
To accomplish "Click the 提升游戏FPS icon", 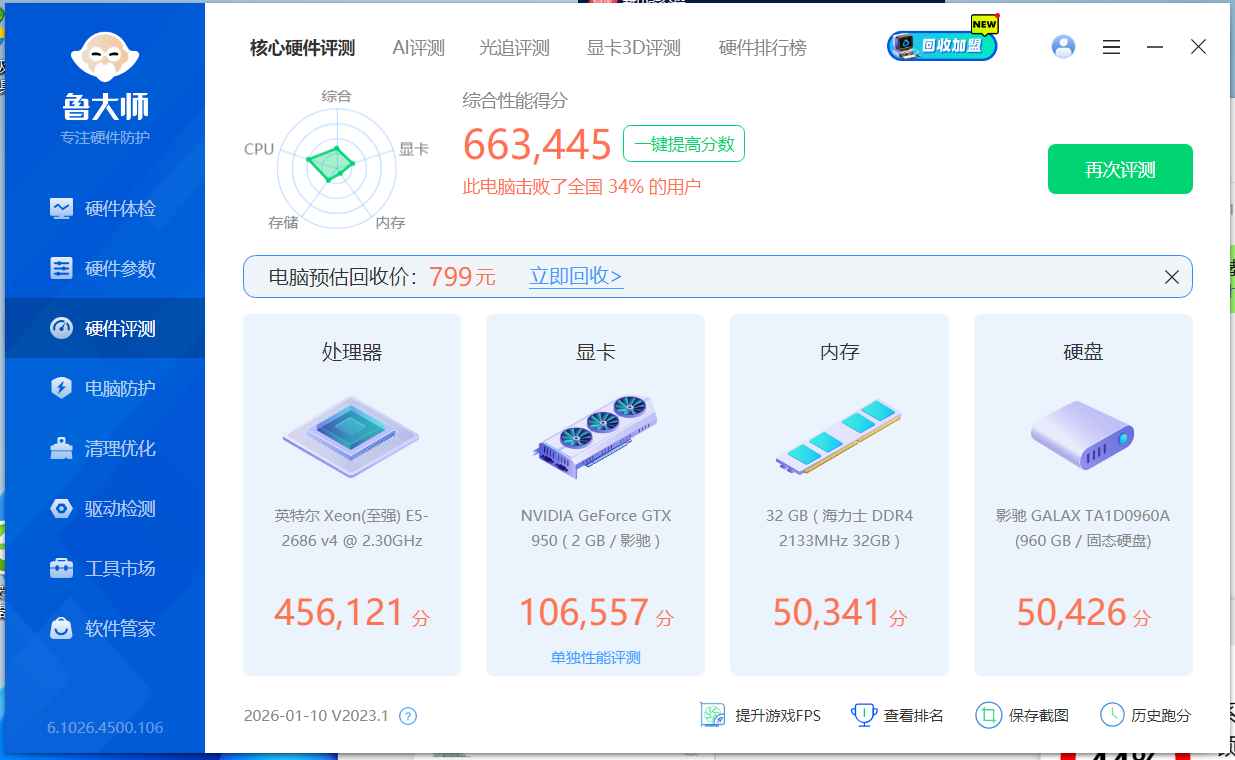I will coord(712,715).
